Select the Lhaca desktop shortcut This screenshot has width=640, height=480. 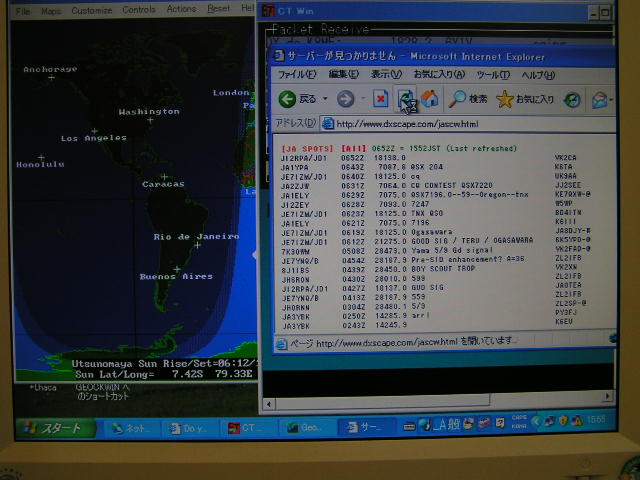click(x=42, y=387)
